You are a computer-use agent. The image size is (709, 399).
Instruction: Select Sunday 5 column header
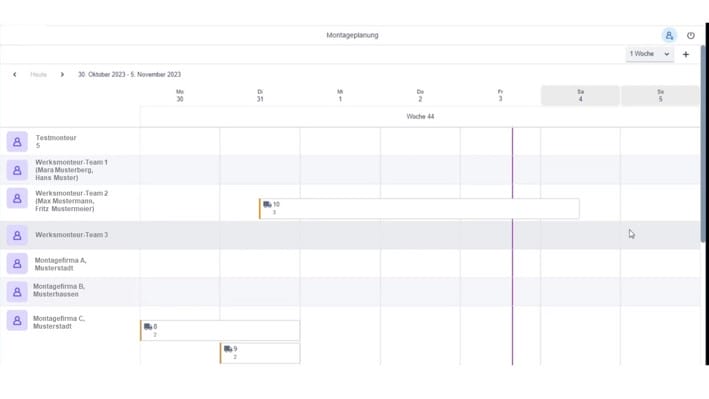660,95
